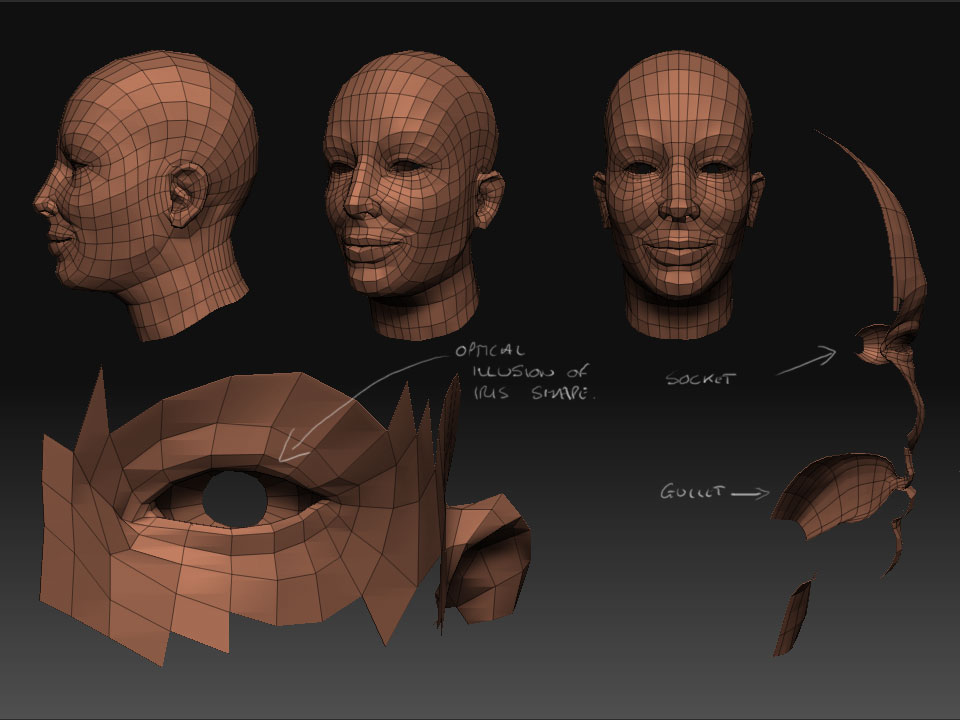Select the front-facing head model
960x720 pixels.
678,195
